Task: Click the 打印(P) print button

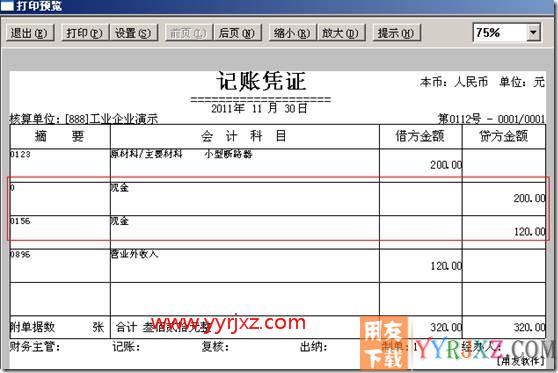Action: click(85, 33)
